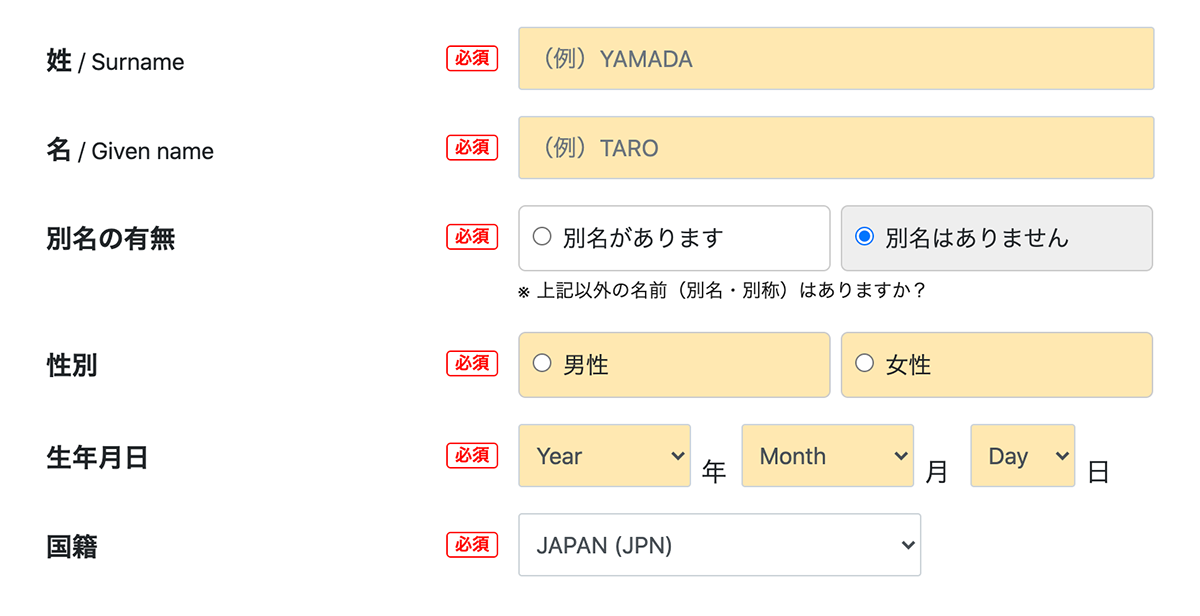The width and height of the screenshot is (1200, 616).
Task: Open the Month dropdown for birth date
Action: tap(827, 455)
